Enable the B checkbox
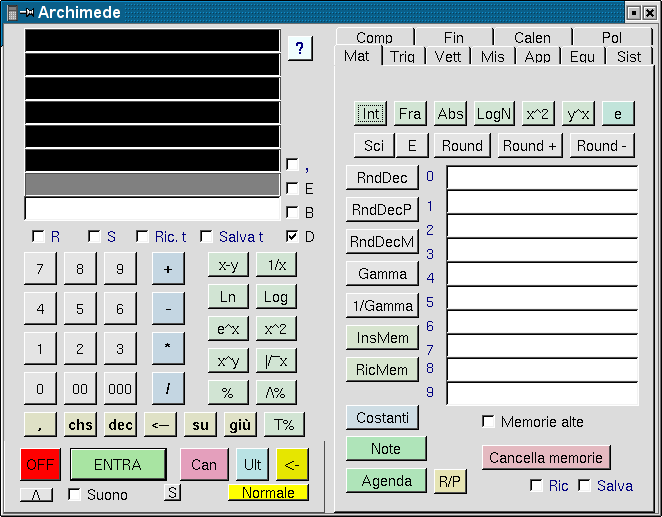This screenshot has height=517, width=662. (292, 212)
